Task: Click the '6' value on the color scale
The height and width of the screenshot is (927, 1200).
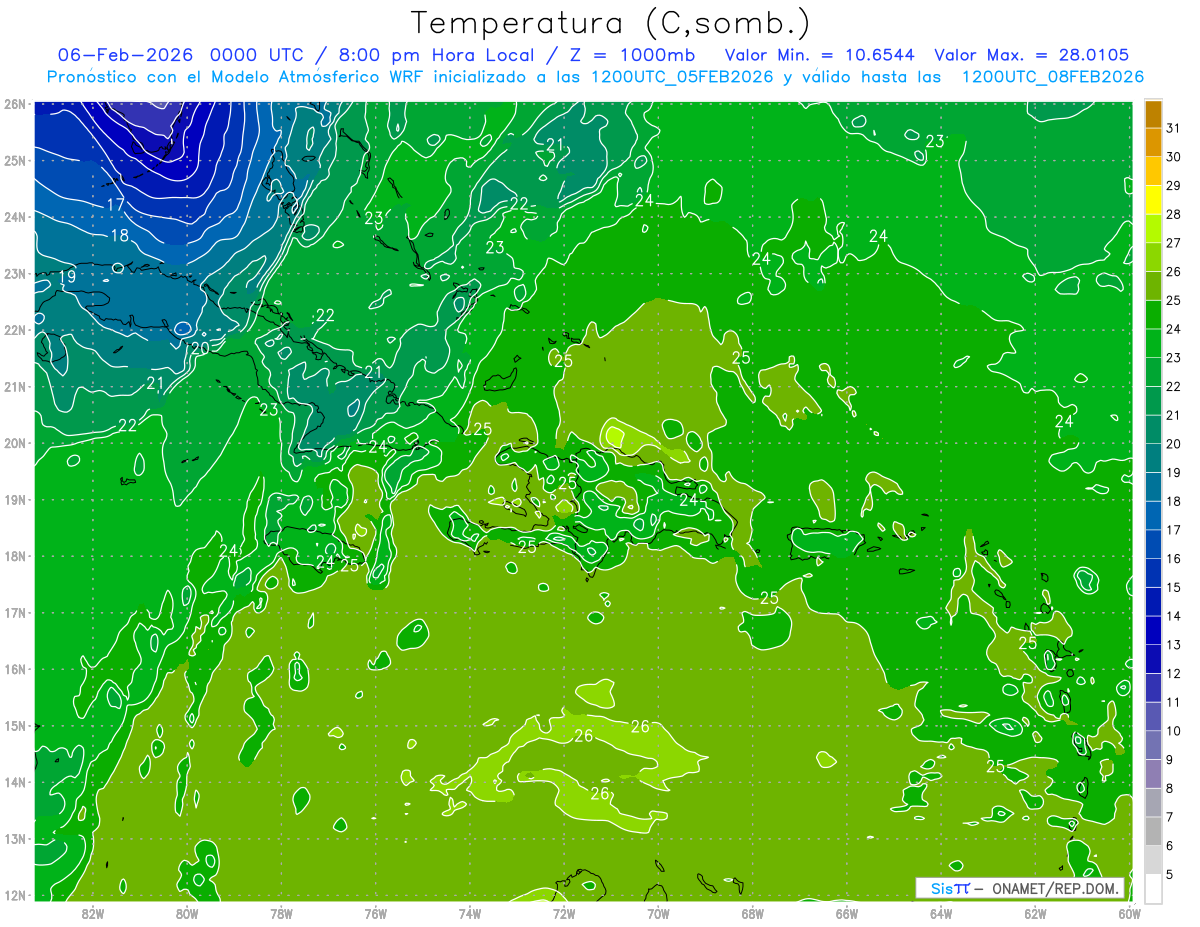Action: pyautogui.click(x=1170, y=846)
